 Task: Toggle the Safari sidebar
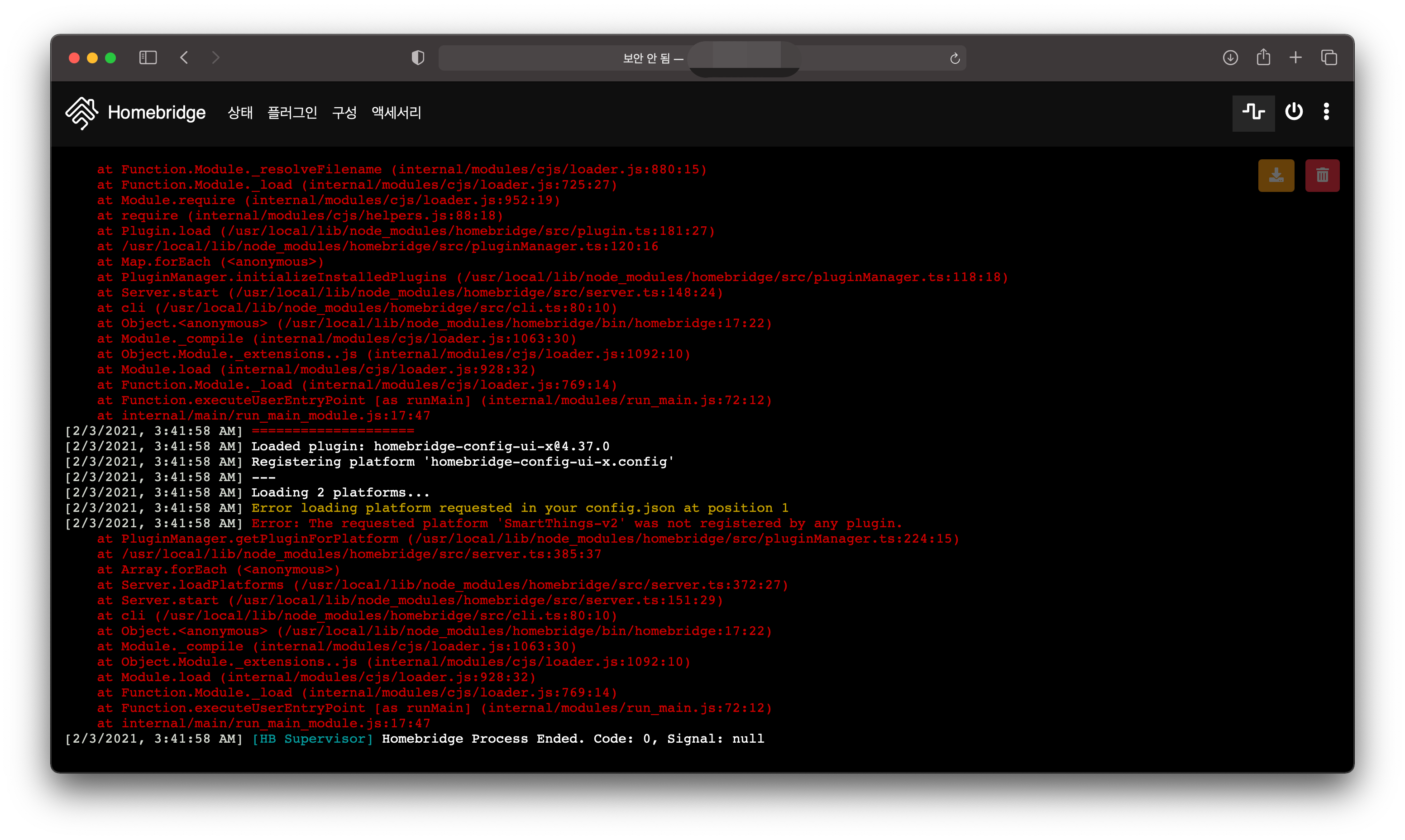coord(148,58)
